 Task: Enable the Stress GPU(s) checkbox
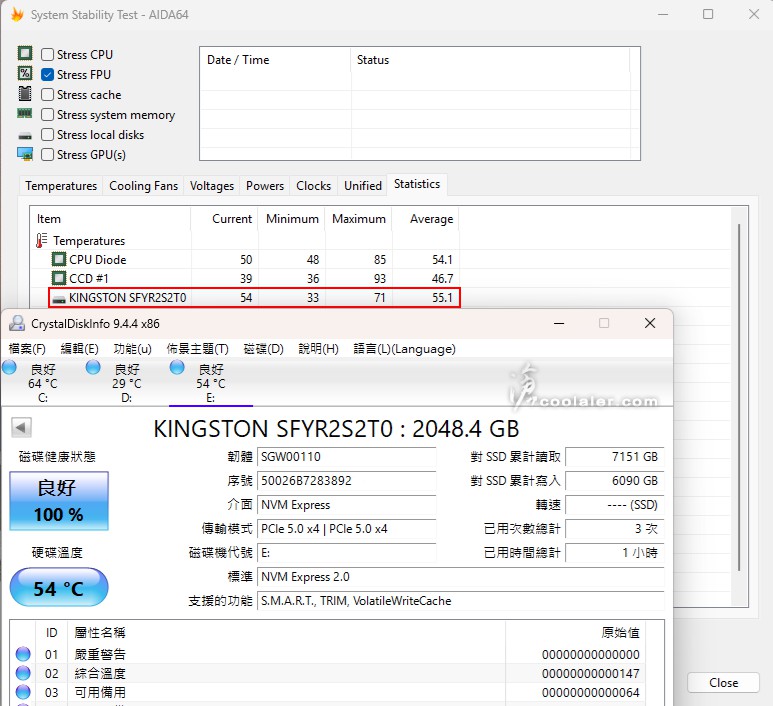[x=47, y=155]
